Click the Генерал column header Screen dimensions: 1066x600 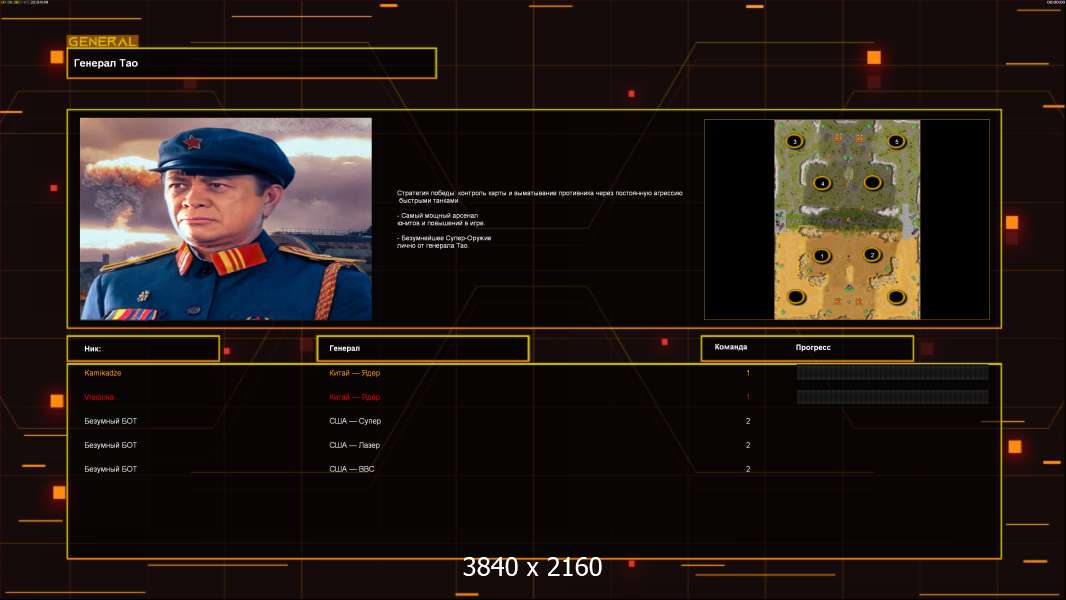(x=423, y=349)
